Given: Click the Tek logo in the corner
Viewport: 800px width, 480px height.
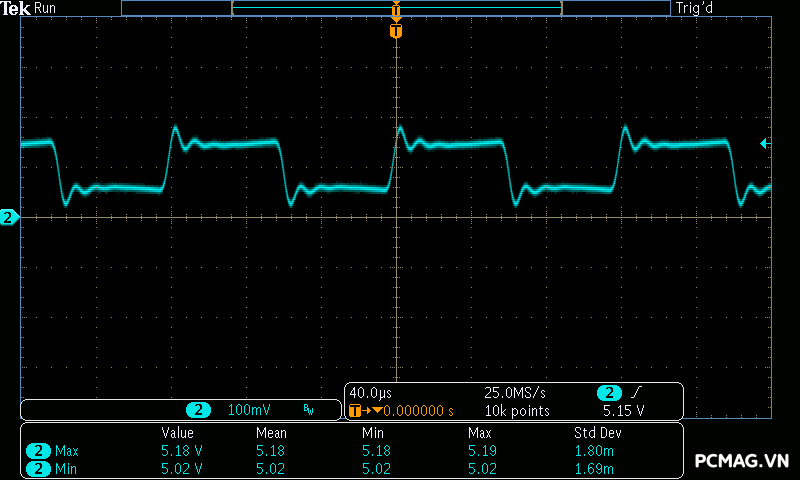Looking at the screenshot, I should [x=16, y=8].
